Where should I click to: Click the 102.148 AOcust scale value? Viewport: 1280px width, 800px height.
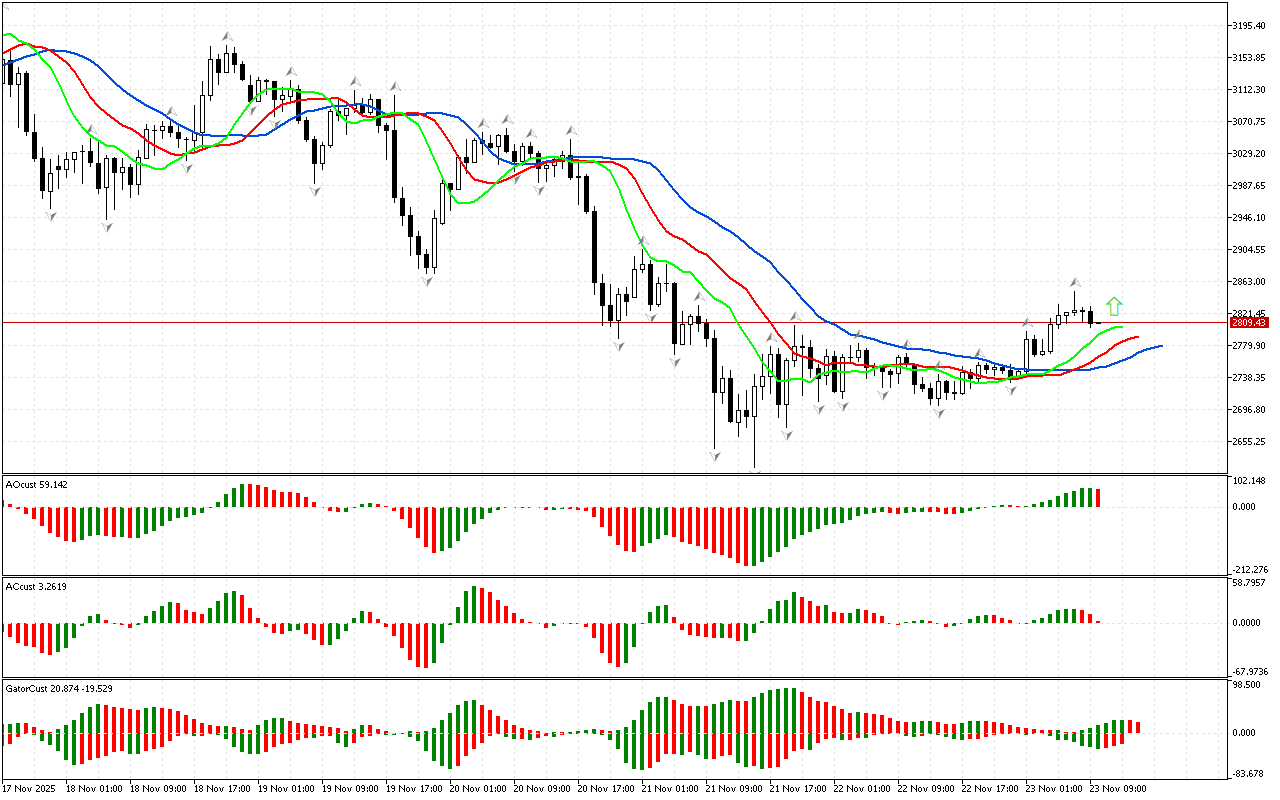tap(1250, 481)
